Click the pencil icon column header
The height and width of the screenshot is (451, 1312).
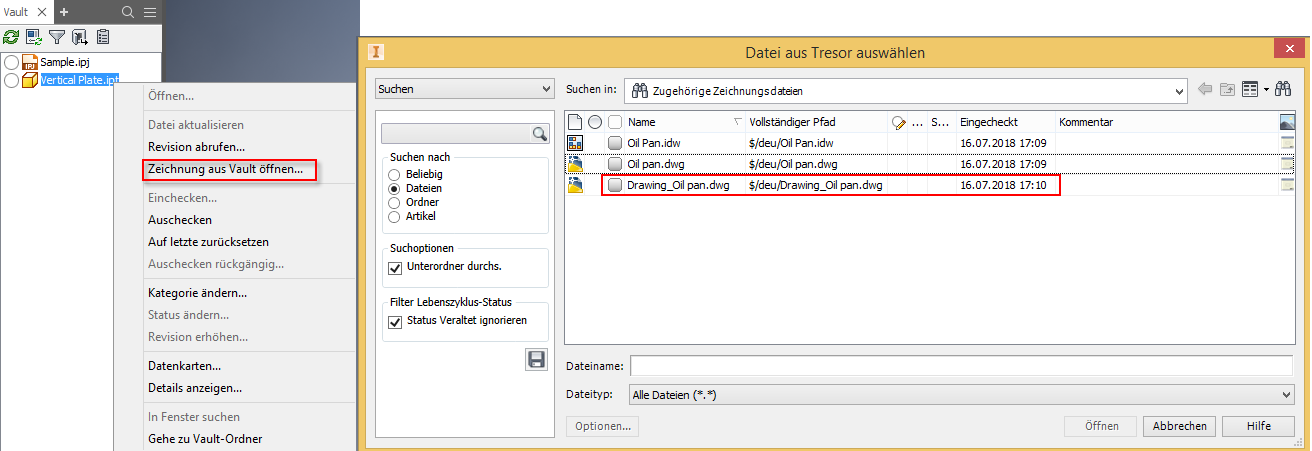(x=898, y=122)
